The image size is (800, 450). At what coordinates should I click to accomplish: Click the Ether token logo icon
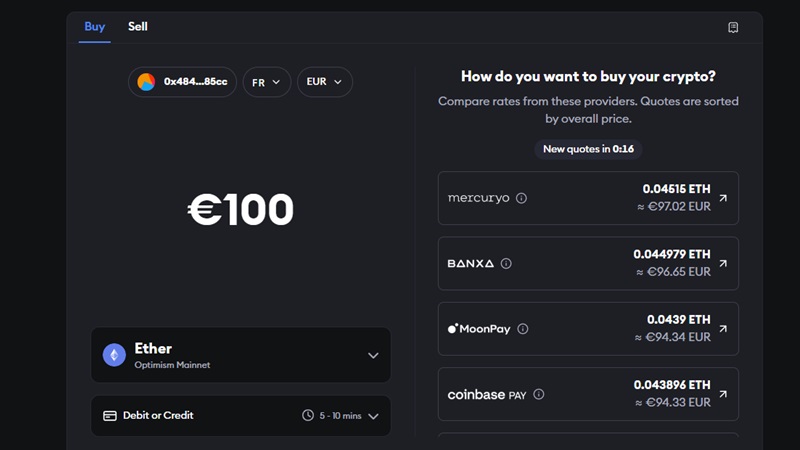point(114,355)
